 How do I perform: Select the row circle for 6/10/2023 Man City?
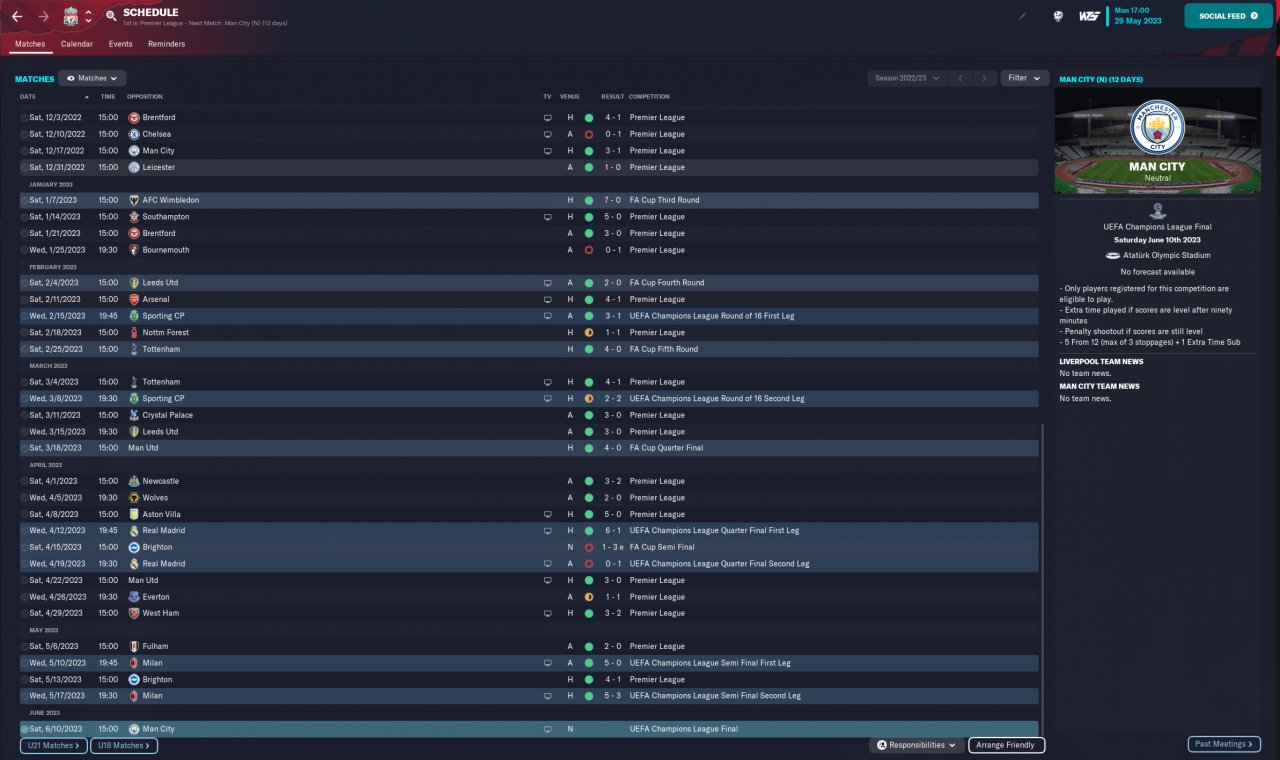click(x=24, y=729)
